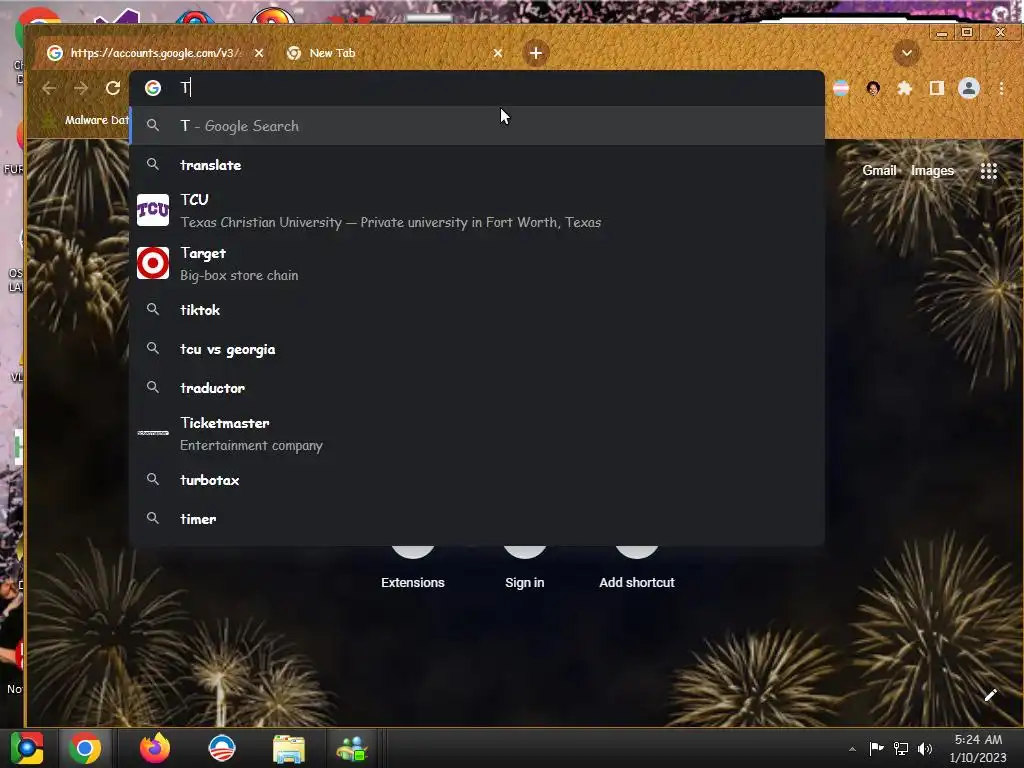Screen dimensions: 1024x768
Task: Click the Google icon in the address bar
Action: (153, 88)
